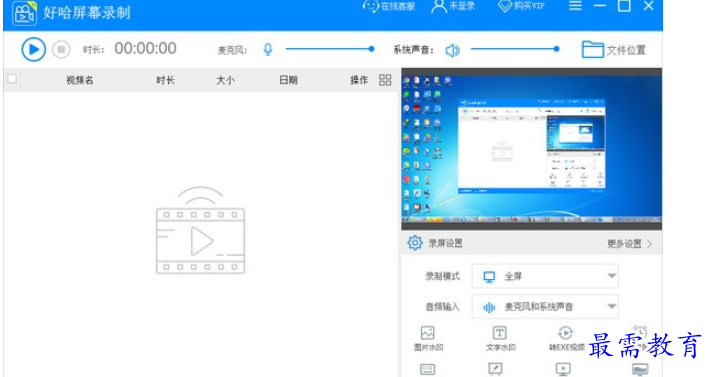Open the main hamburger menu
This screenshot has width=710, height=377.
576,6
